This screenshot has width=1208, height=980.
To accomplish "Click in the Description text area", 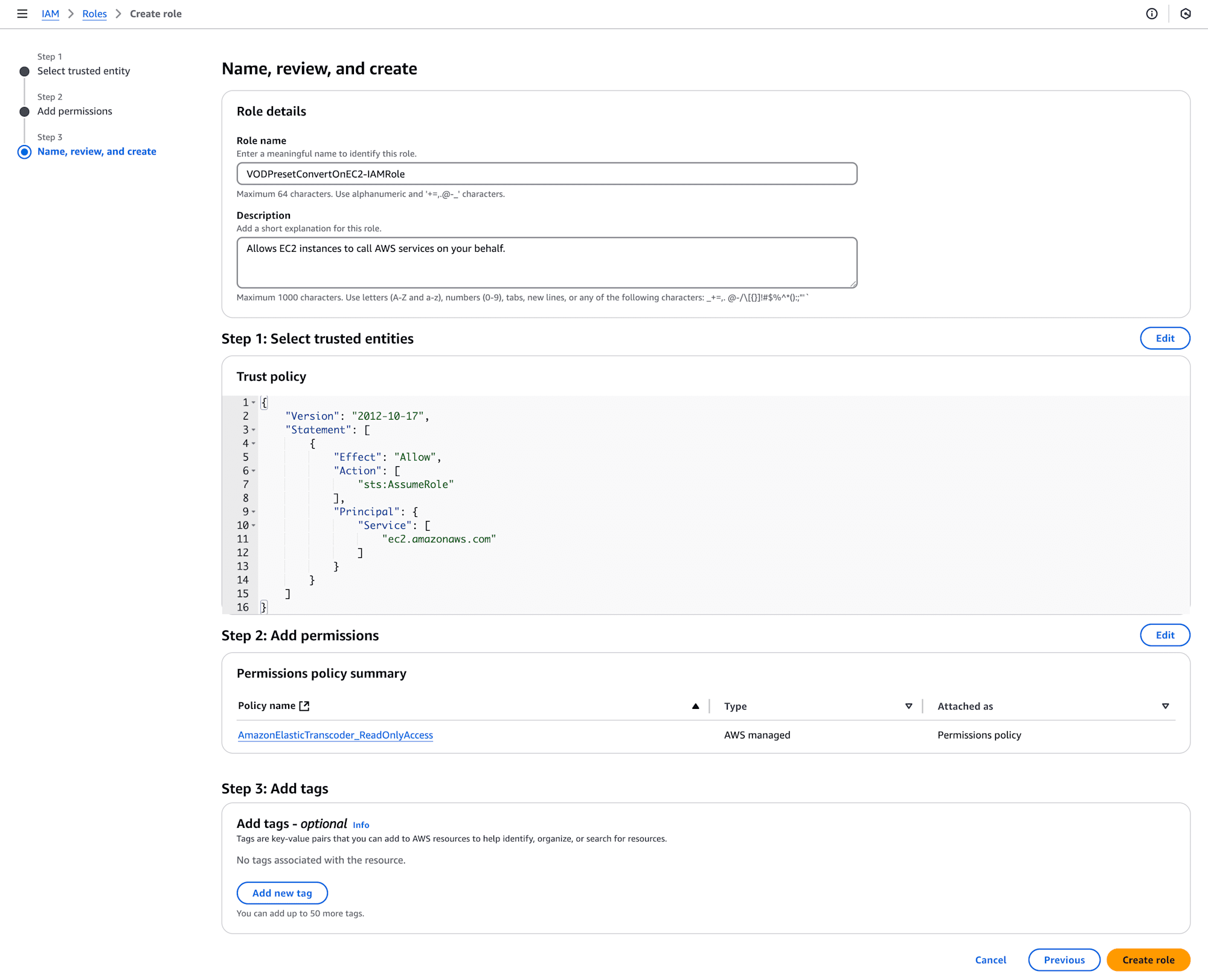I will [547, 263].
